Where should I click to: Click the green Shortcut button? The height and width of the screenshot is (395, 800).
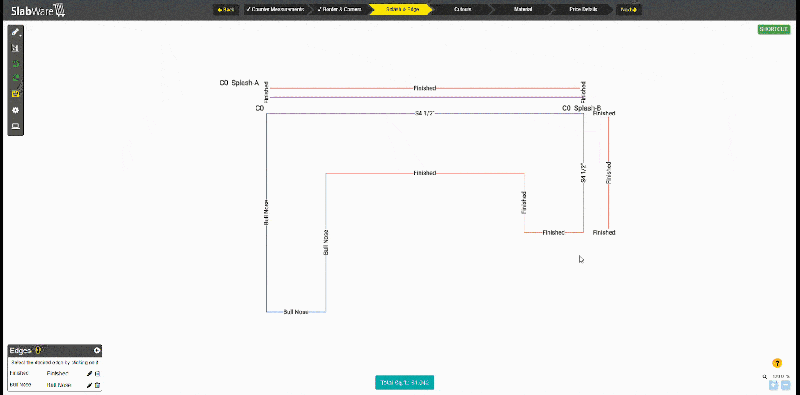point(774,29)
